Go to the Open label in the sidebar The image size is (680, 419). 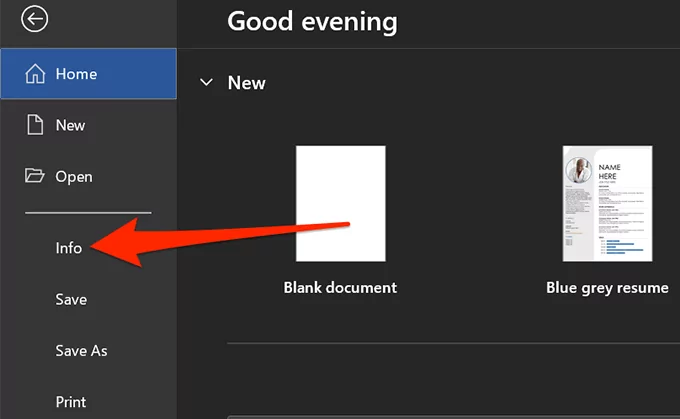tap(74, 177)
